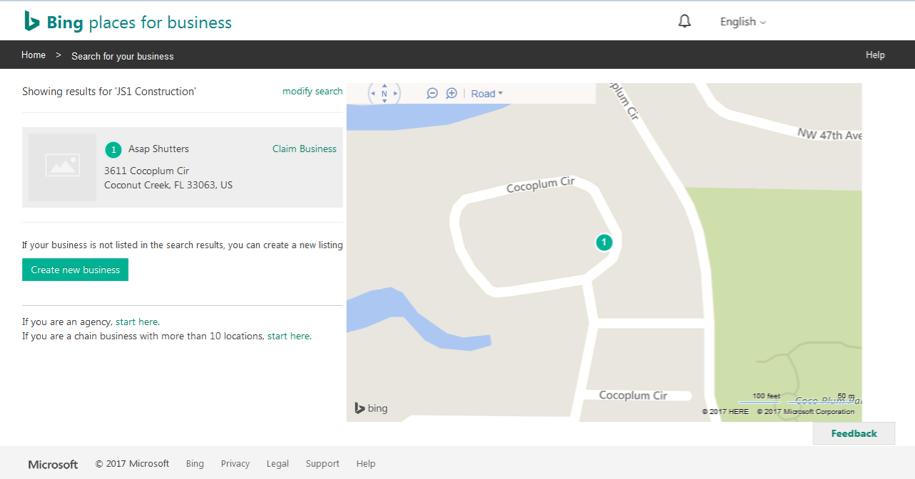Click the chain business start here link
The height and width of the screenshot is (479, 915).
click(x=289, y=336)
